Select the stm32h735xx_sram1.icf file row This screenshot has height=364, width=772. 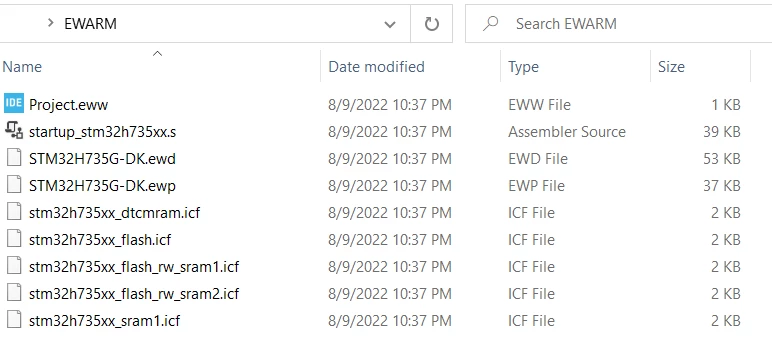pos(374,321)
